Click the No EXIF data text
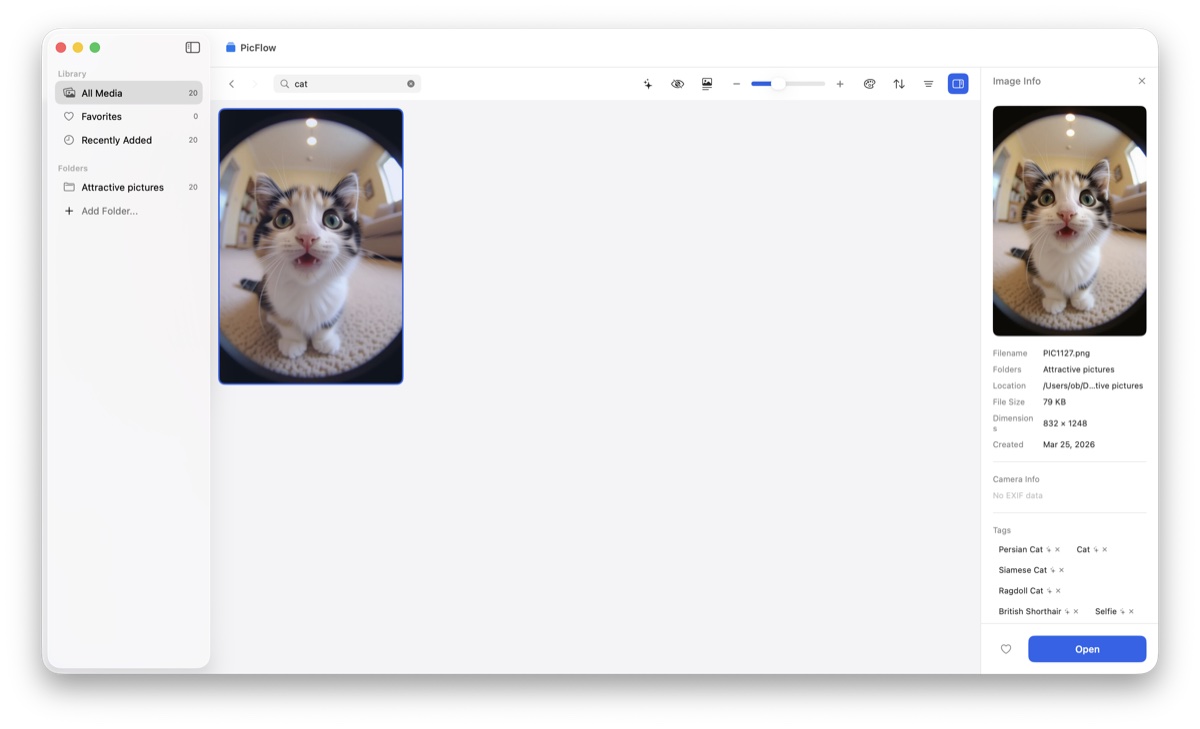Viewport: 1200px width, 729px height. pos(1018,495)
